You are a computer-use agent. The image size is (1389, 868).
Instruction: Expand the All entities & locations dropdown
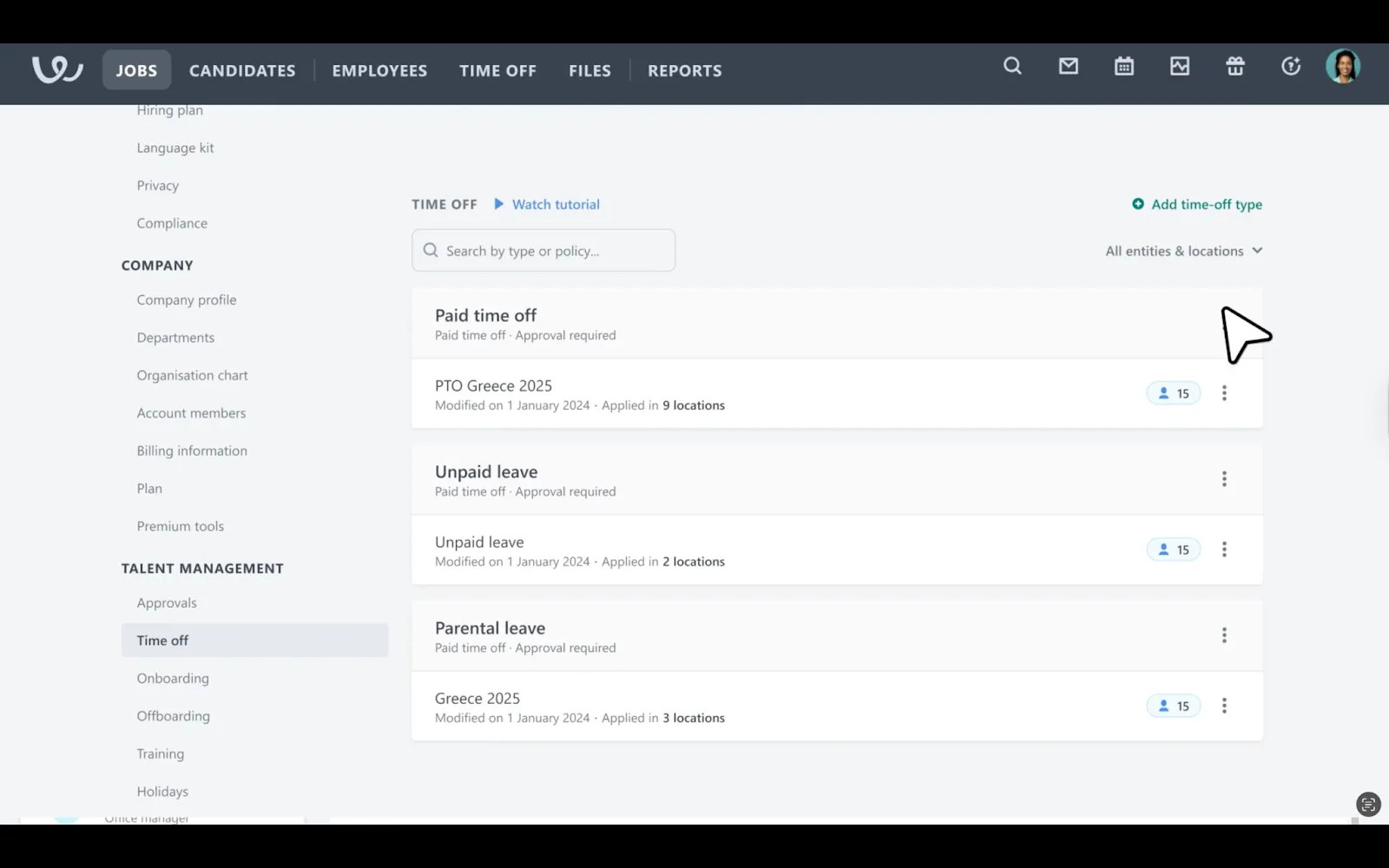tap(1183, 251)
